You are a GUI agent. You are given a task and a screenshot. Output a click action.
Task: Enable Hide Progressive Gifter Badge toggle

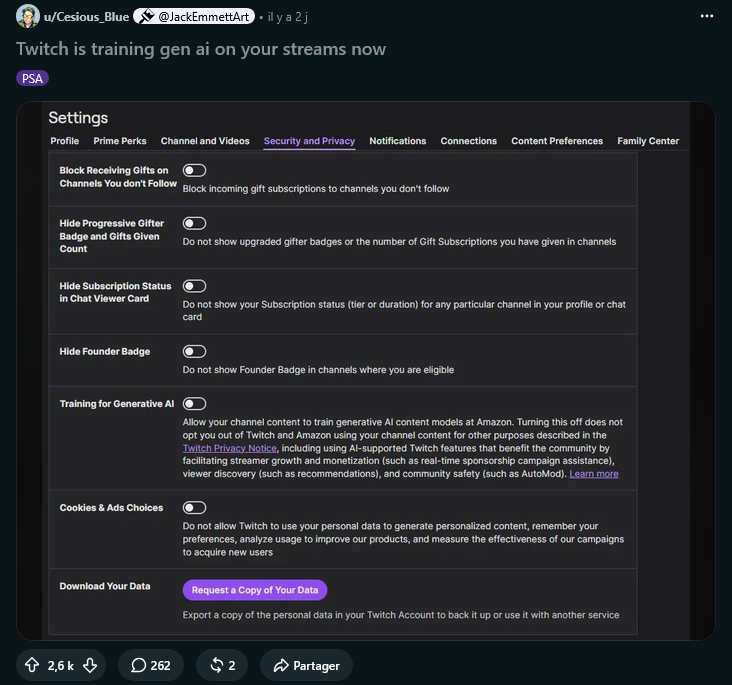[194, 223]
